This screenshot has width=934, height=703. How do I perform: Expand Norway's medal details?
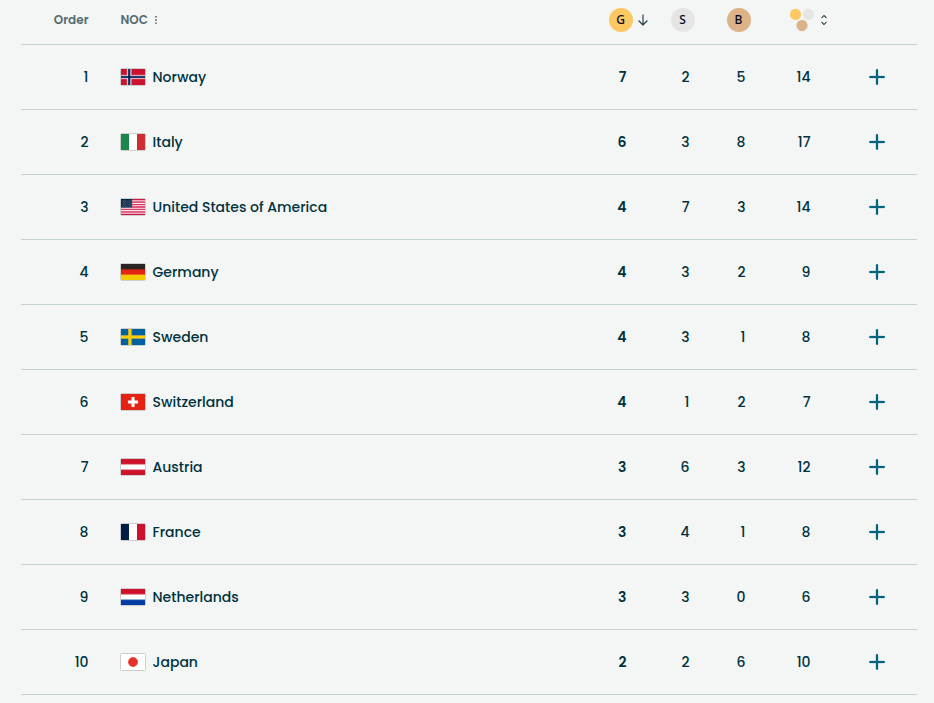point(877,77)
